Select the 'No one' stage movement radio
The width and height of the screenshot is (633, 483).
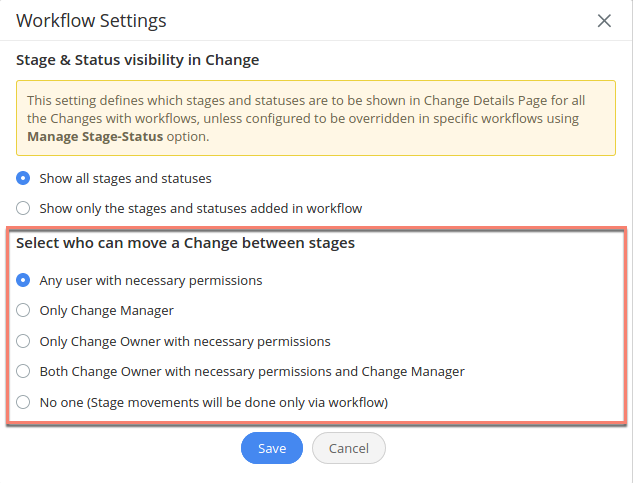23,402
